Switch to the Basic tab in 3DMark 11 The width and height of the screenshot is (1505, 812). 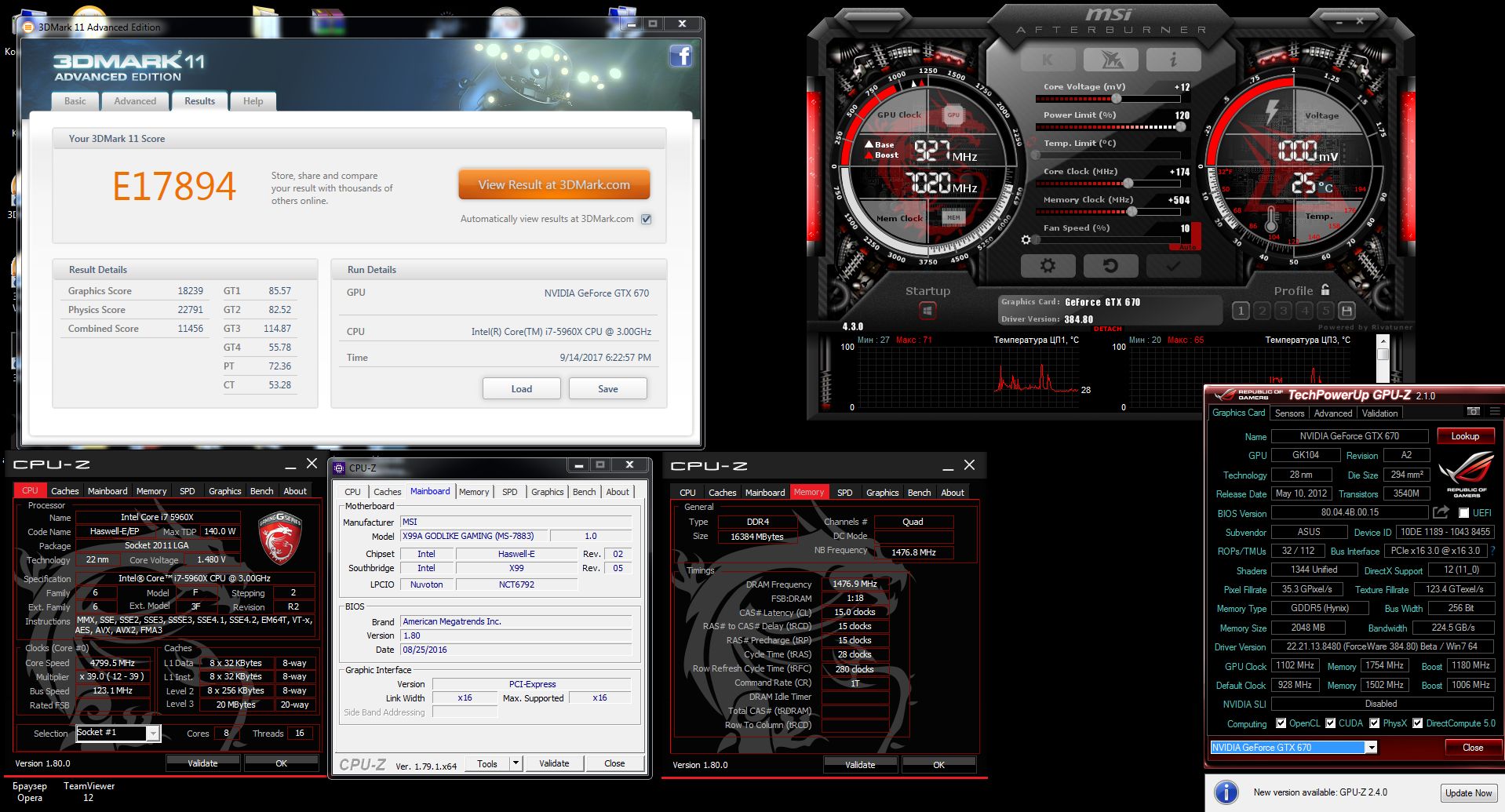click(x=75, y=101)
